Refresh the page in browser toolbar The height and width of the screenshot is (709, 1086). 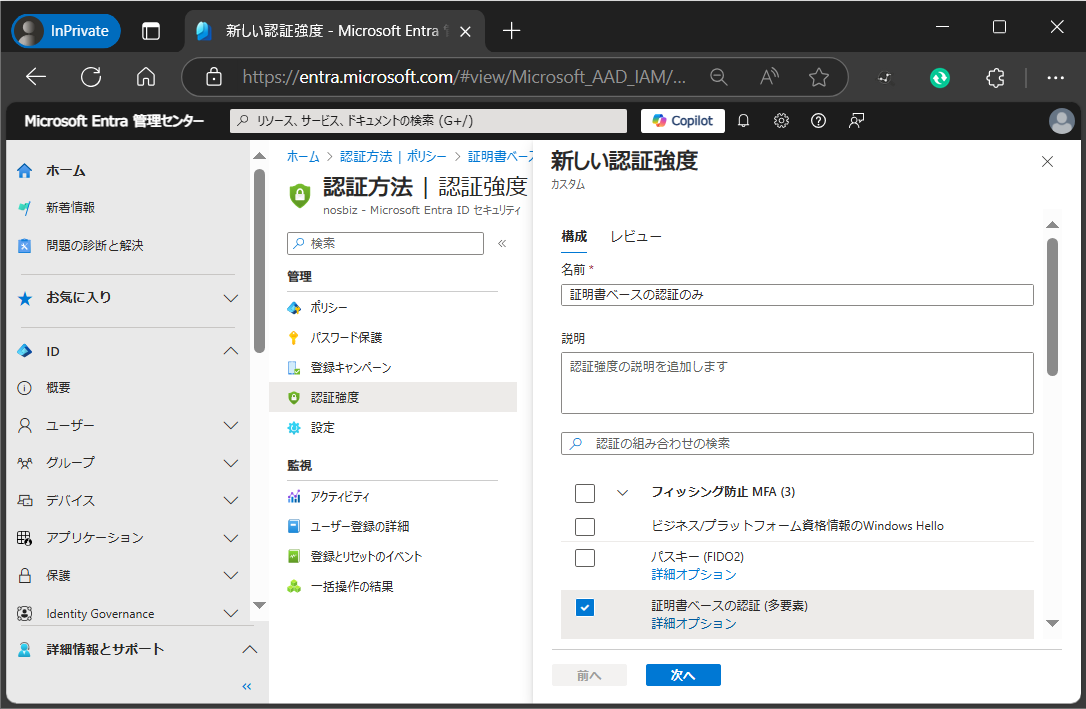click(x=91, y=77)
